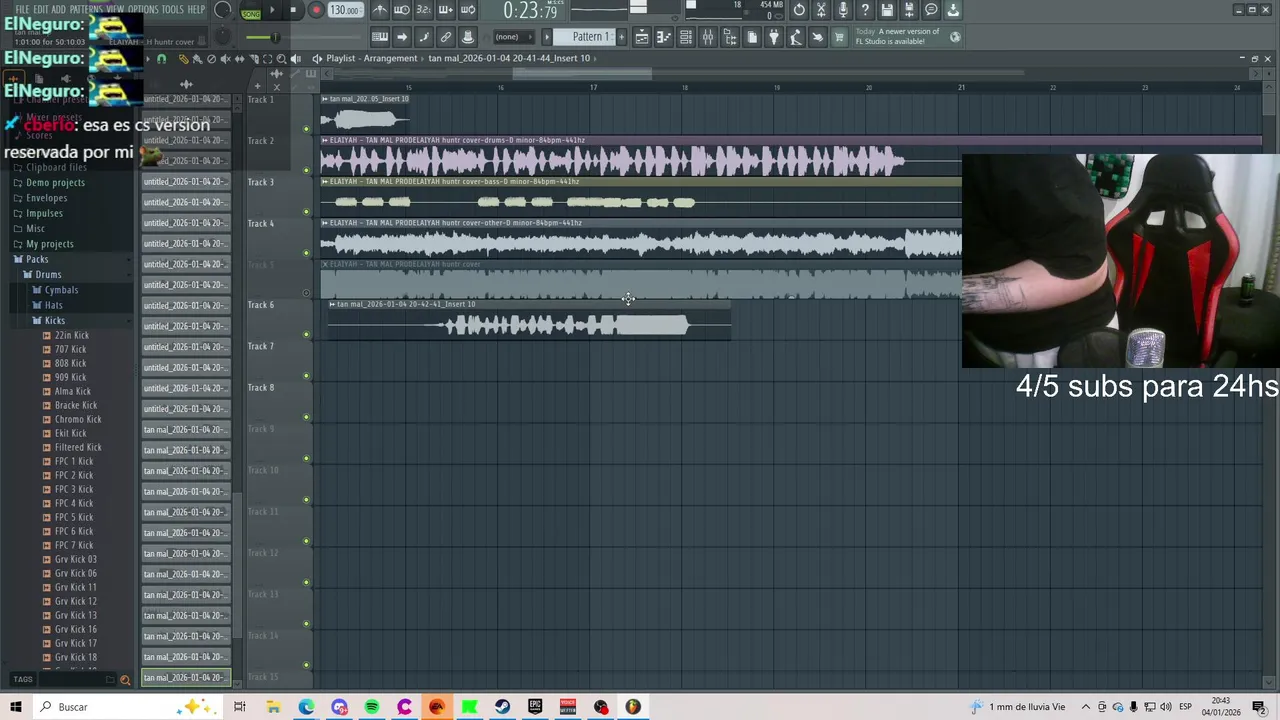Screen dimensions: 1280x720
Task: Add a new pattern with plus button
Action: [621, 37]
